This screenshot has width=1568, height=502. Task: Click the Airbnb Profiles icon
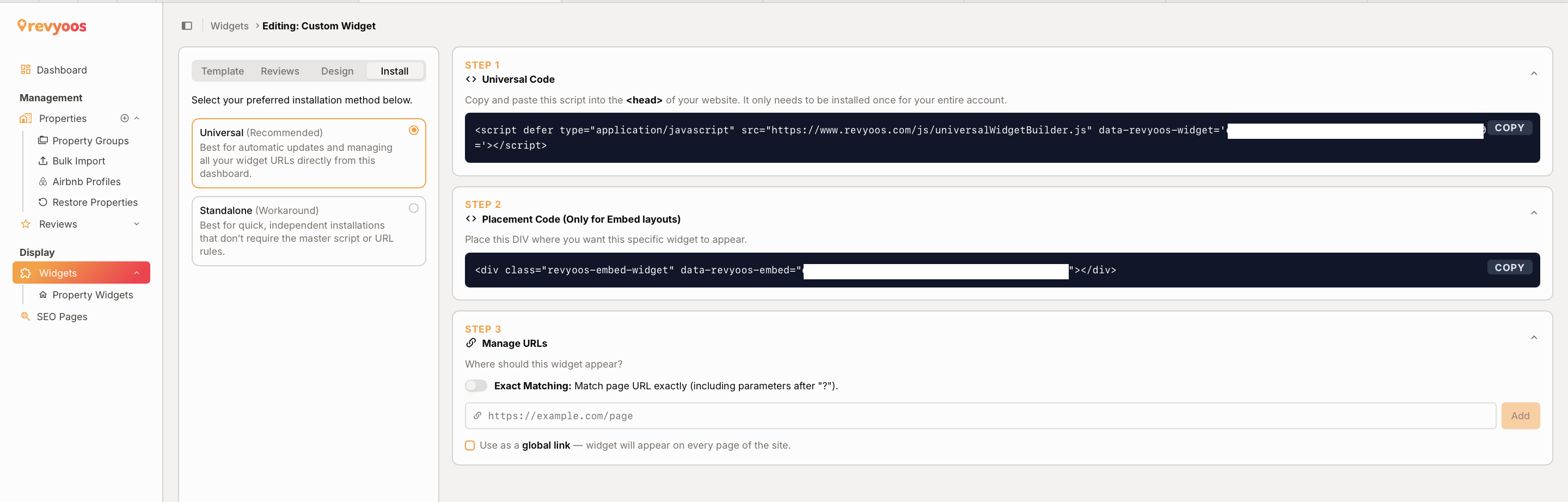(x=43, y=181)
